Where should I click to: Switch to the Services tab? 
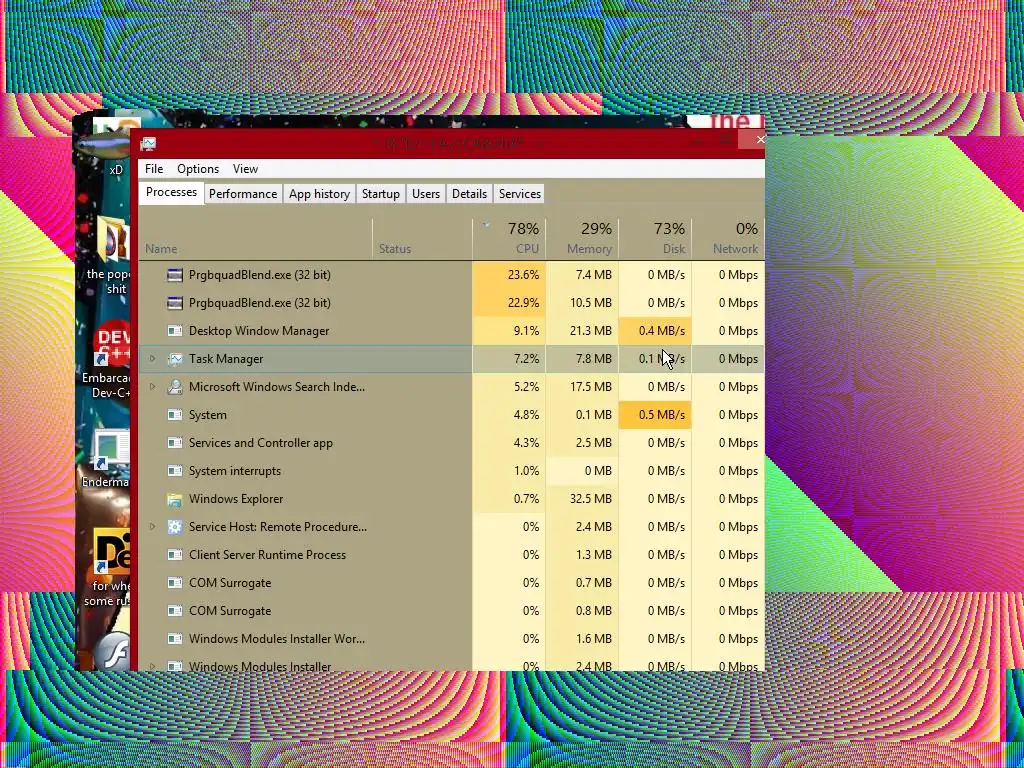[520, 194]
